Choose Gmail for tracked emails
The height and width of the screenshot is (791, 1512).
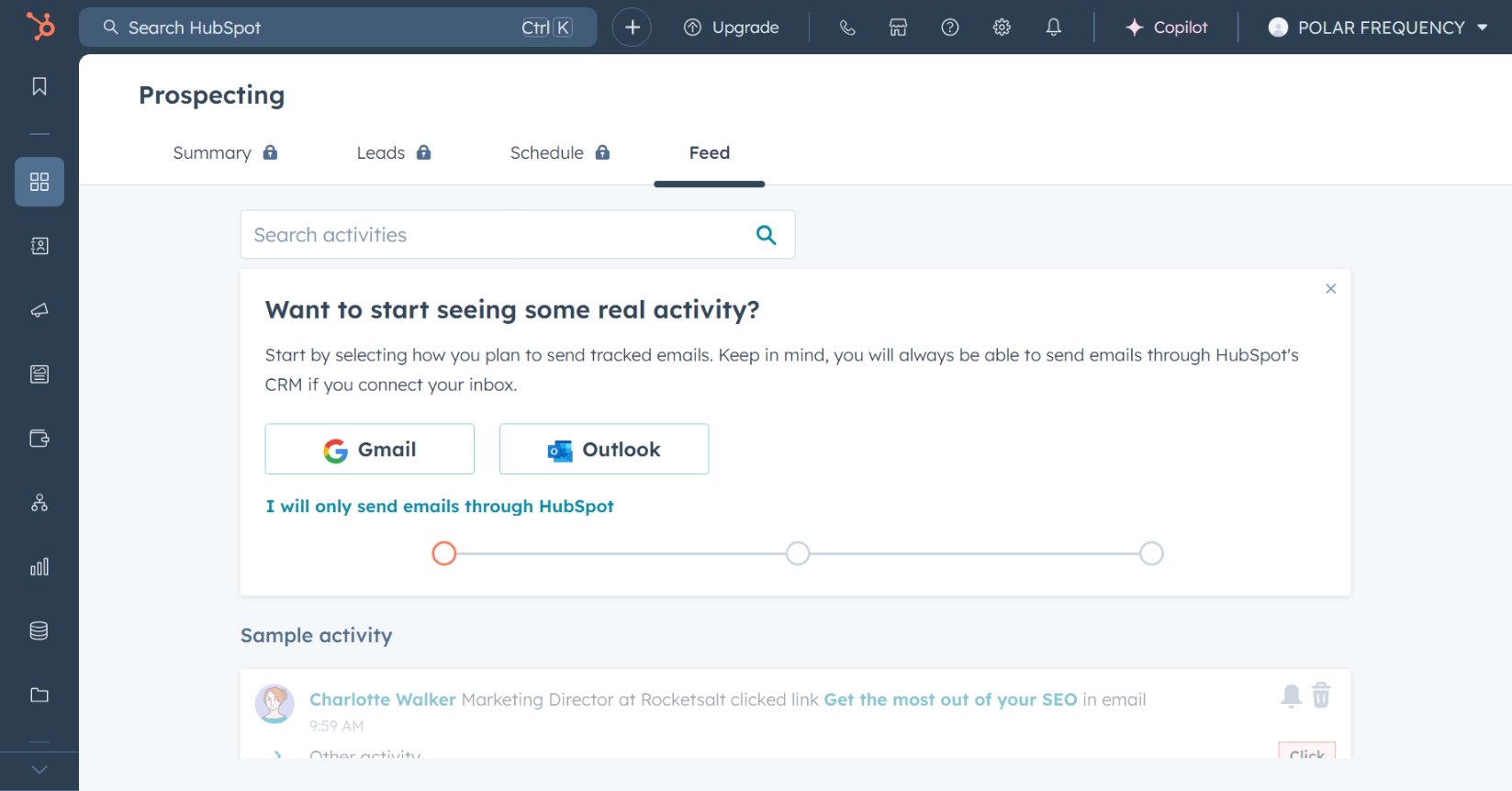(370, 450)
